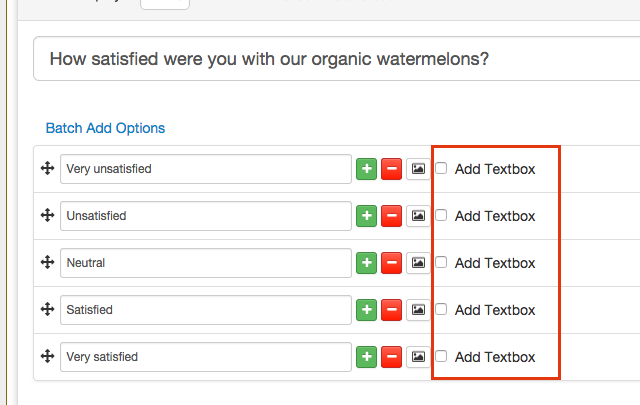
Task: Open the Batch Add Options link
Action: (105, 128)
